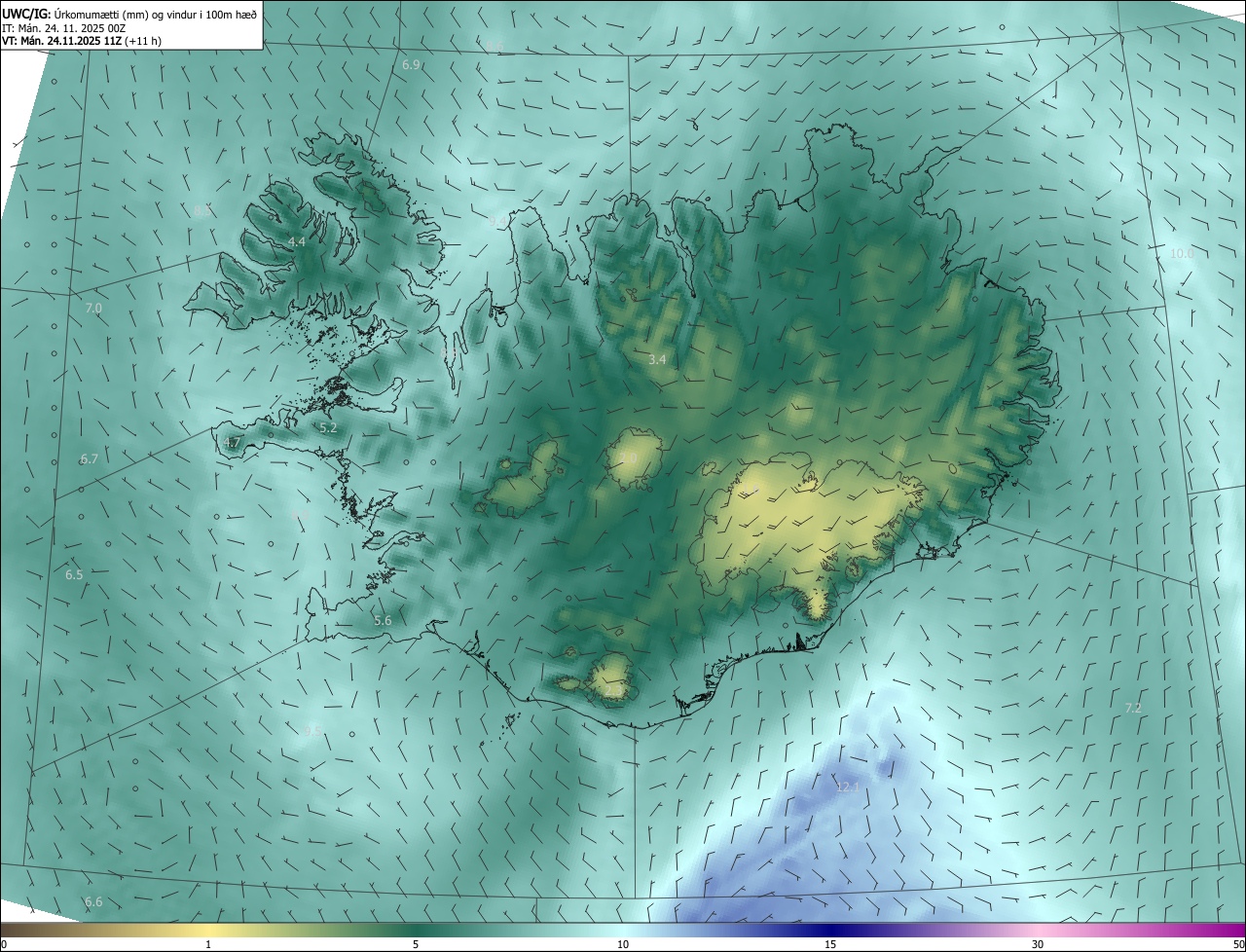Click the 0 tick on the colour scale
The image size is (1246, 952).
coord(4,944)
